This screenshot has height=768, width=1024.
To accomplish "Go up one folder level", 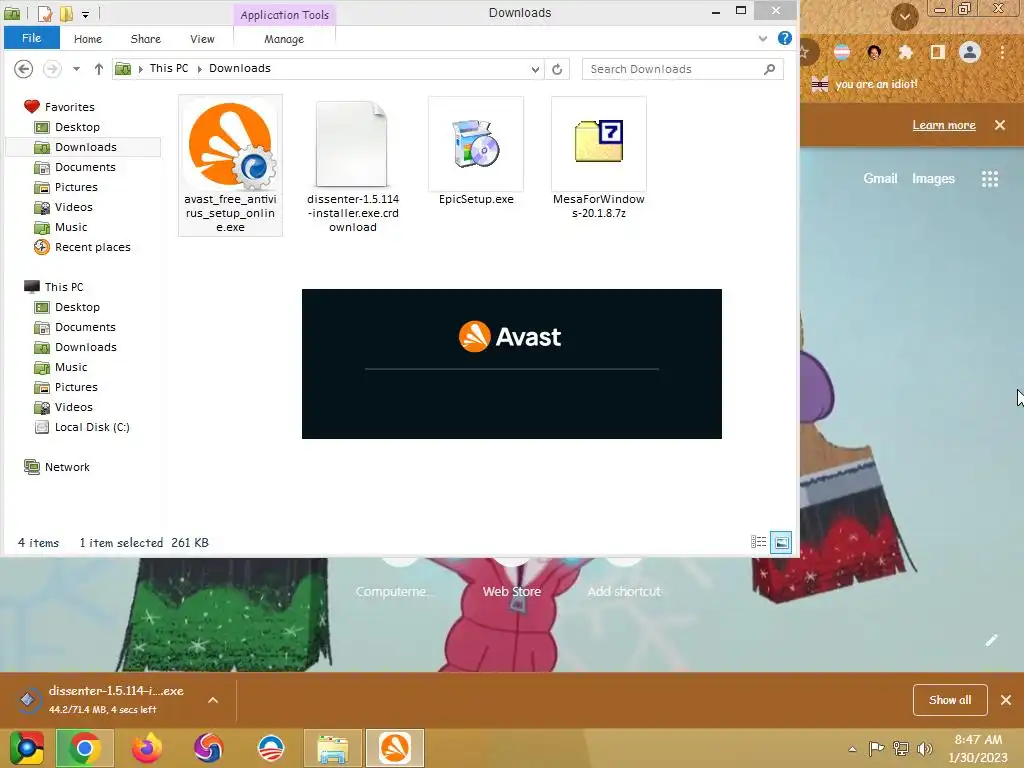I will pos(99,69).
